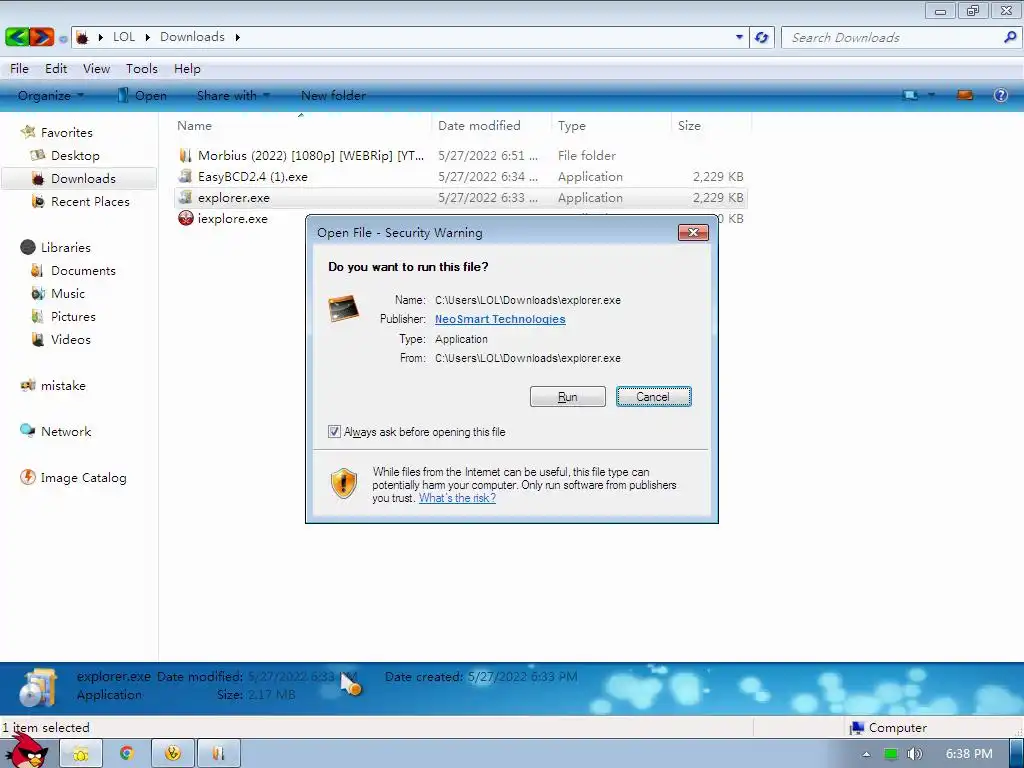Click the Open toolbar button
1024x768 pixels.
pos(142,95)
